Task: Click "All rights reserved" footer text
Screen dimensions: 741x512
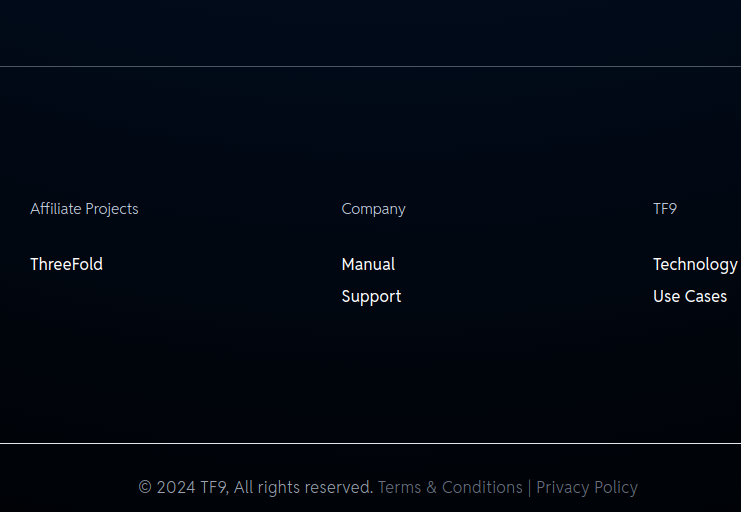Action: (304, 487)
